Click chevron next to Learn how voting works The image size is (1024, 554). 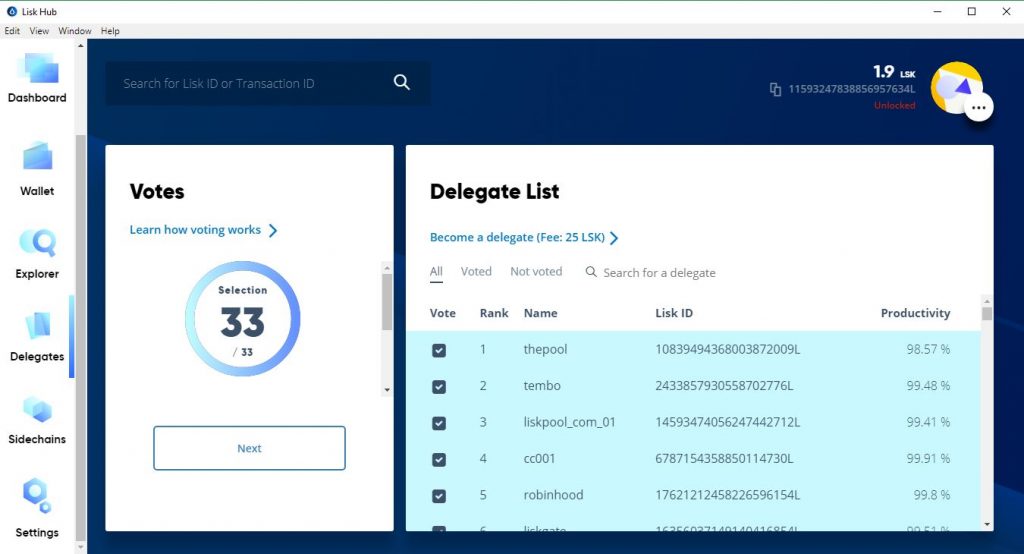click(273, 231)
